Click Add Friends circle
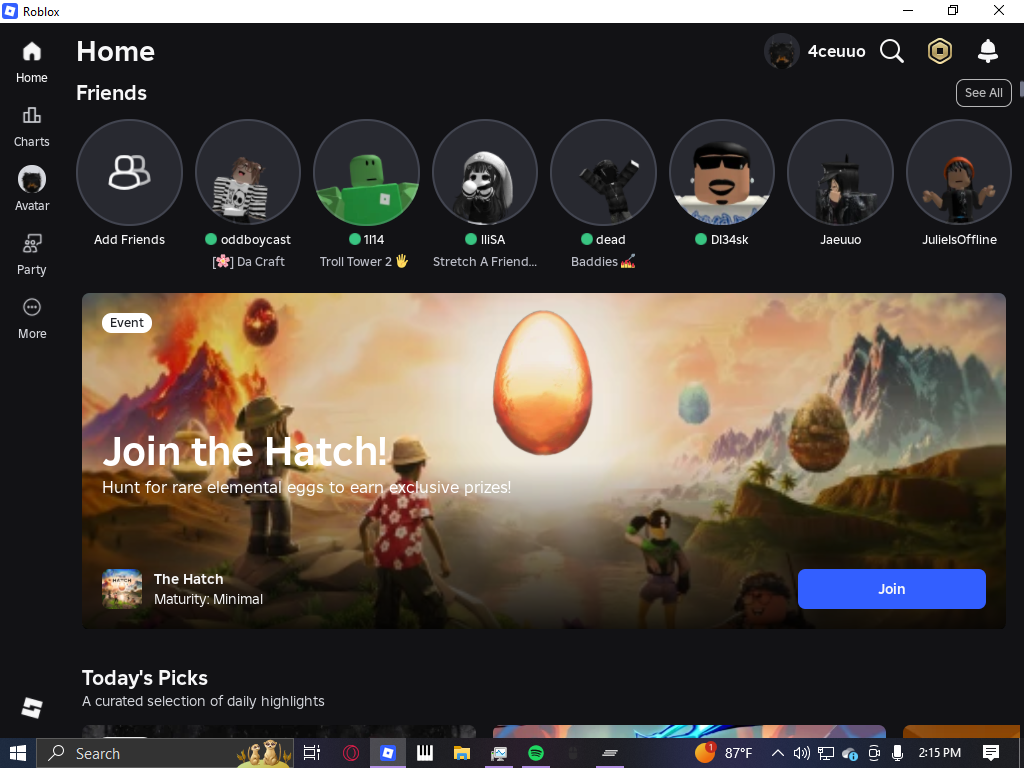The width and height of the screenshot is (1024, 768). point(129,172)
